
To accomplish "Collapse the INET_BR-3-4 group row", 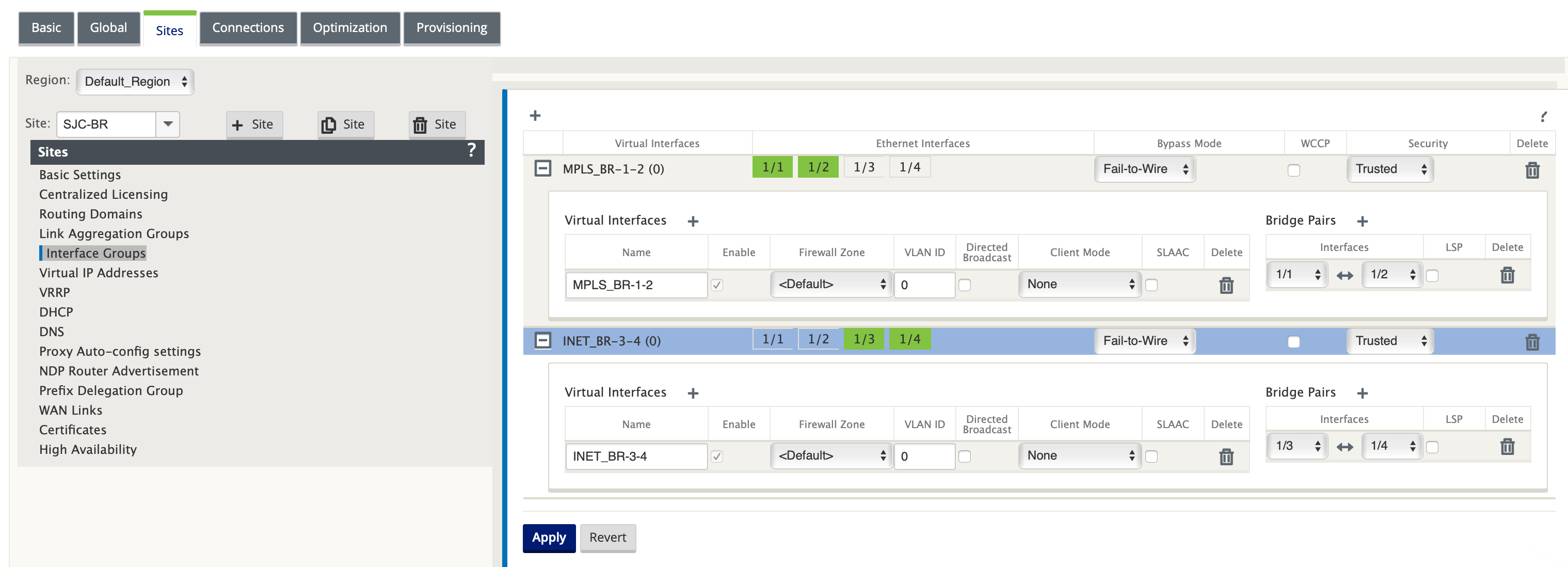I will pyautogui.click(x=542, y=340).
